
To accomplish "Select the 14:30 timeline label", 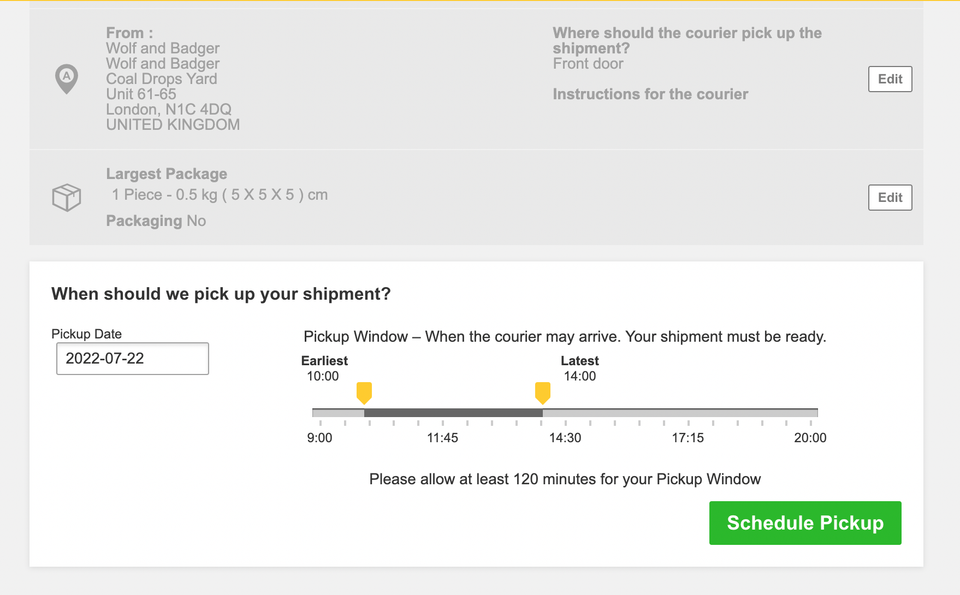I will [x=565, y=438].
